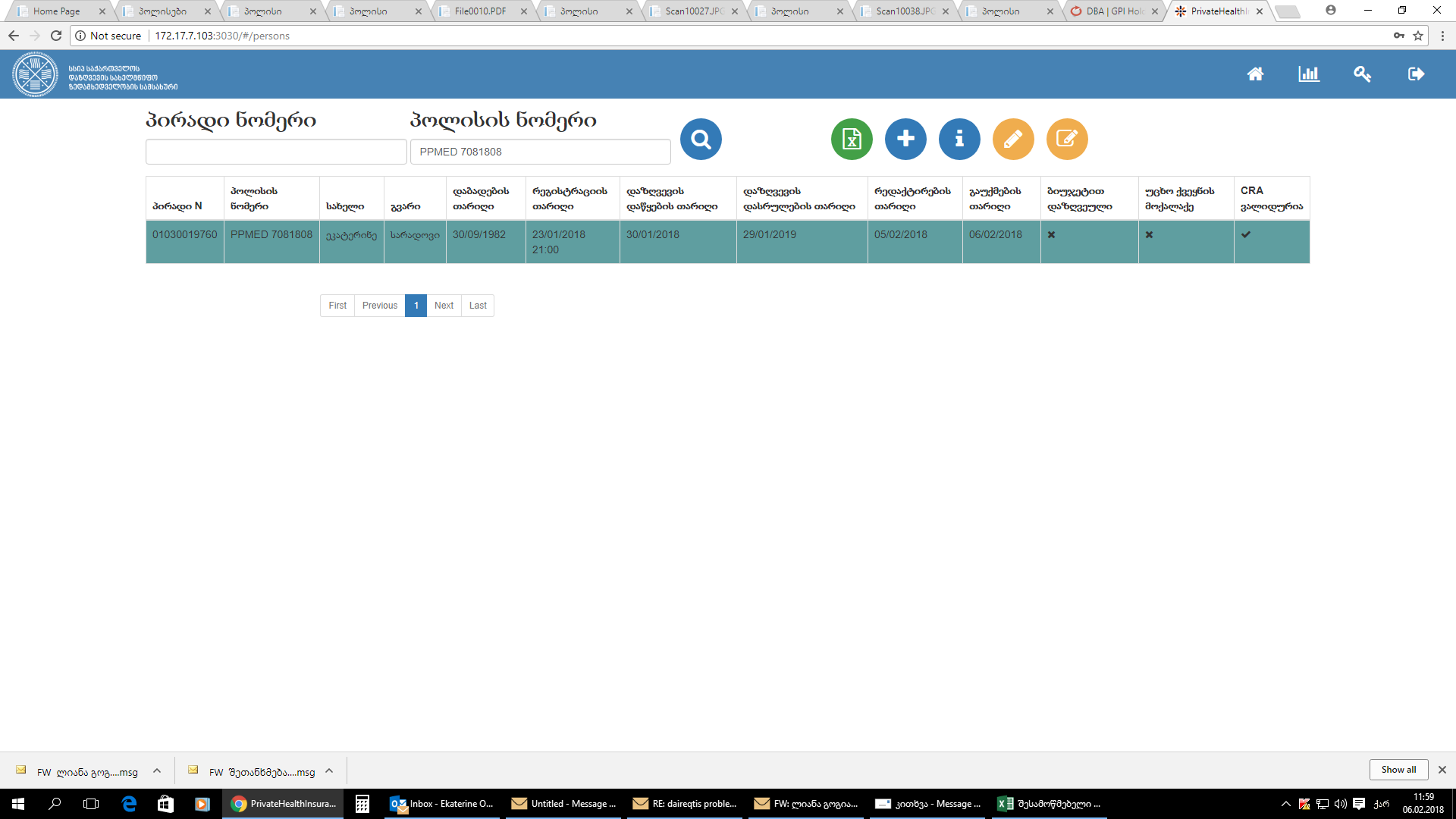This screenshot has height=819, width=1456.
Task: Expand options for first downloaded msg file
Action: [x=157, y=771]
